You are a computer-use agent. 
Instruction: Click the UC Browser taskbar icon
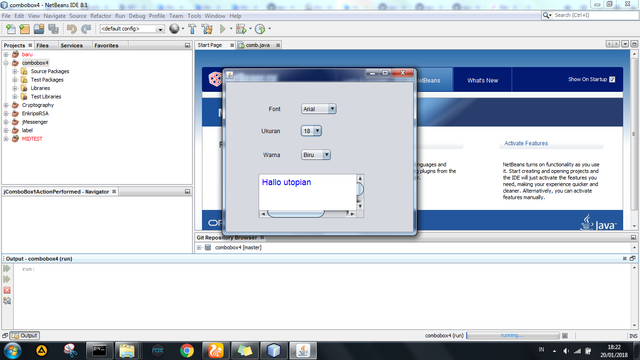[216, 351]
